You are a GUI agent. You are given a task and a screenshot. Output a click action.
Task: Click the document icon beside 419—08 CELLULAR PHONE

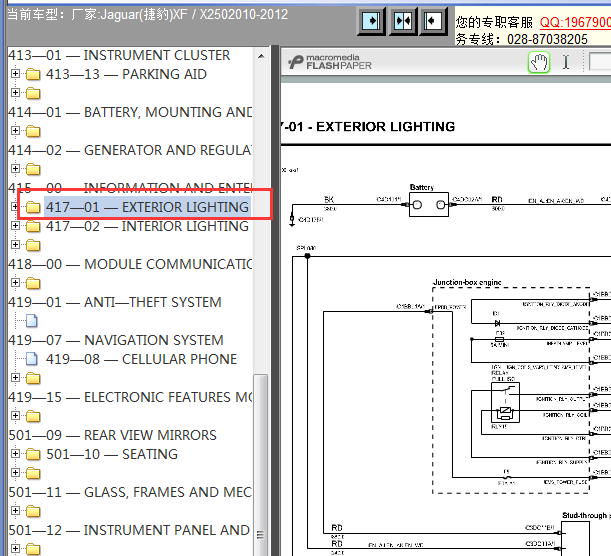(32, 359)
